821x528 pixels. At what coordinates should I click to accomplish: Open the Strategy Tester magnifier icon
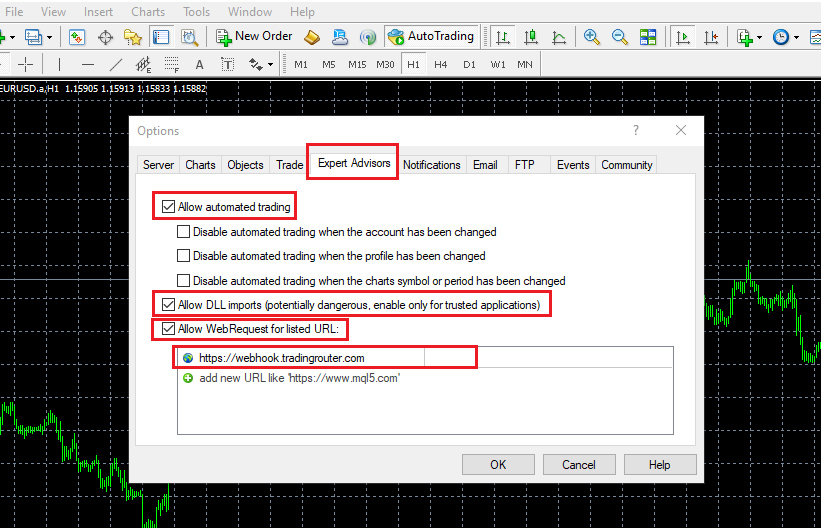189,37
